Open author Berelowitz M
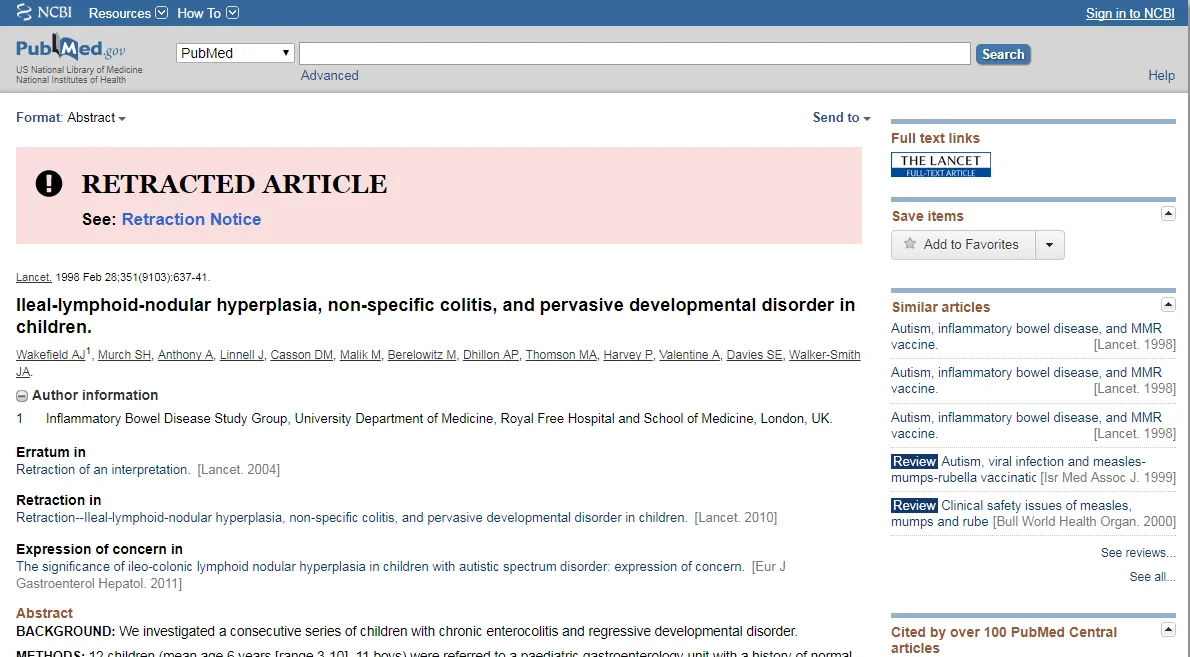The width and height of the screenshot is (1190, 657). (421, 354)
